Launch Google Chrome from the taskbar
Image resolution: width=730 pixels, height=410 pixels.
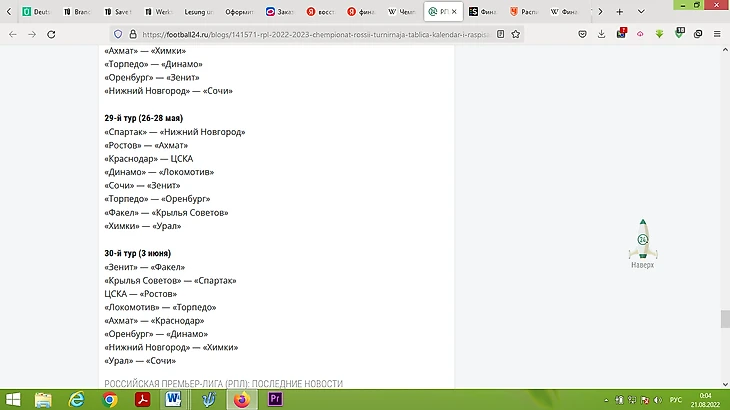pos(110,399)
